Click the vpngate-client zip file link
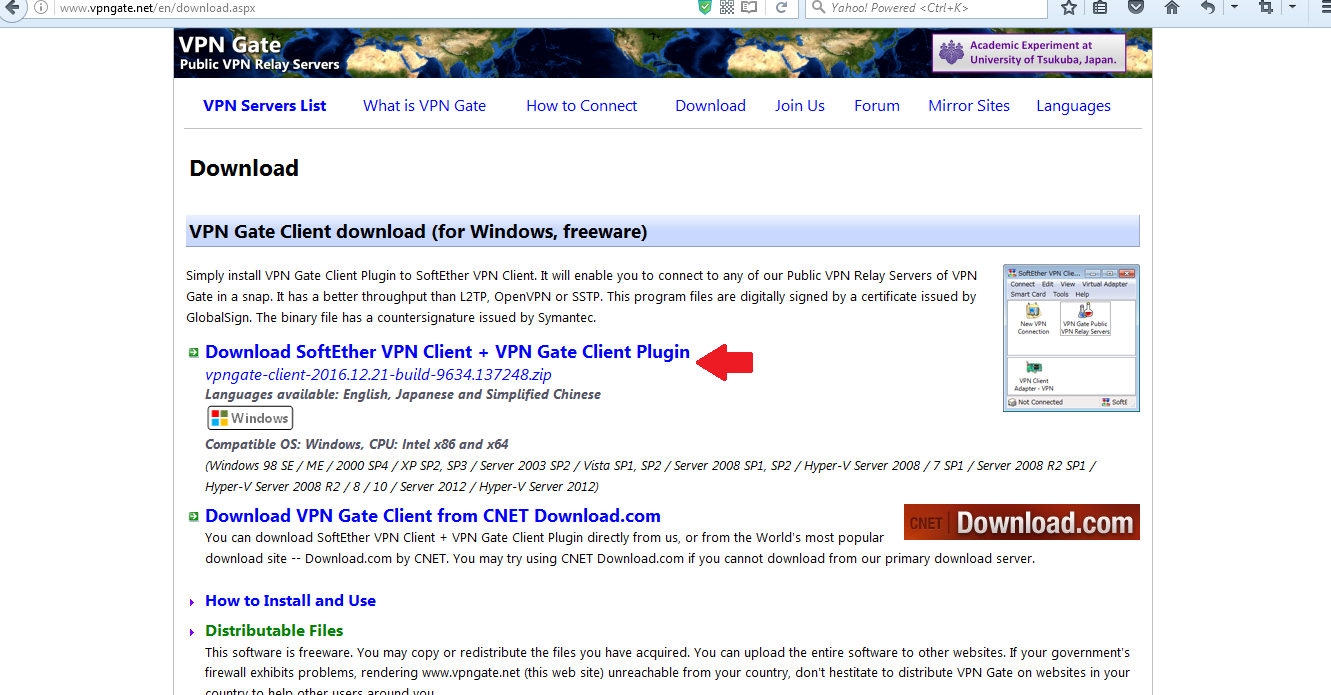The image size is (1331, 695). pos(378,375)
